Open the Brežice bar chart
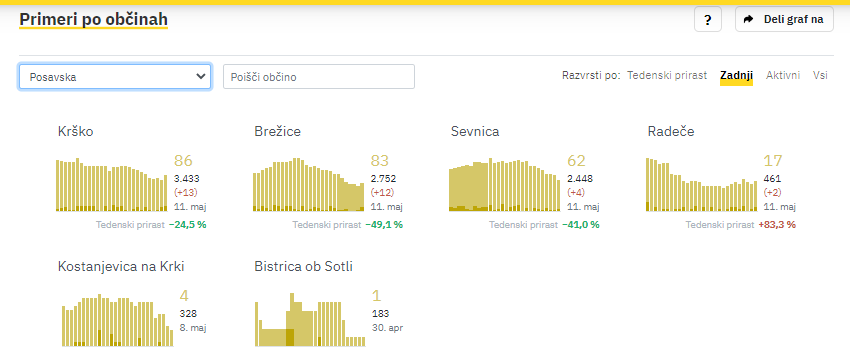Screen dimensions: 850x361 [x=308, y=184]
